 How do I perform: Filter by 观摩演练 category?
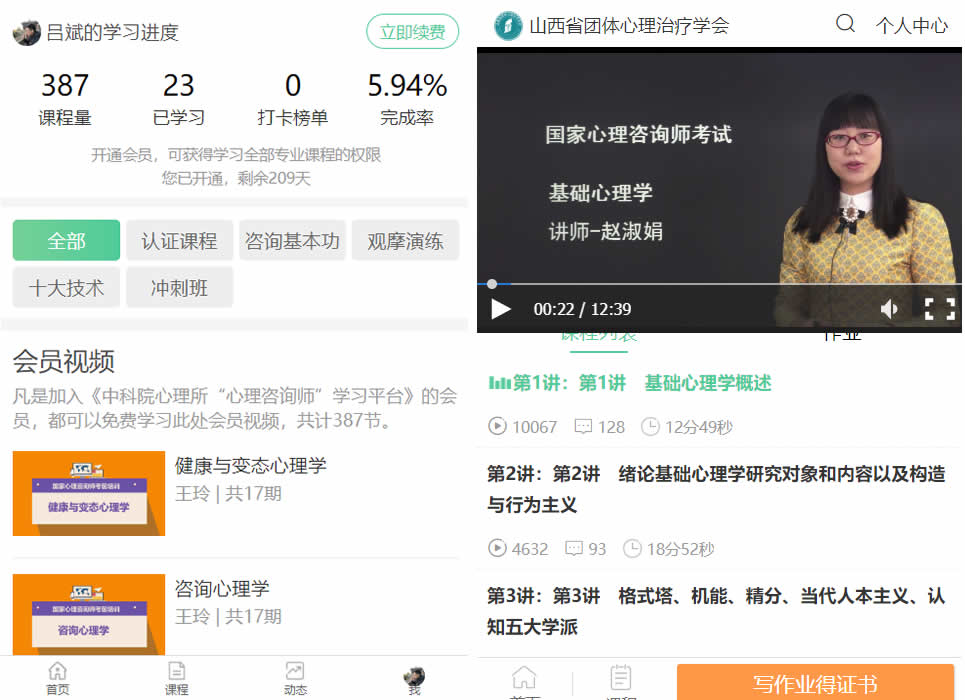tap(405, 241)
